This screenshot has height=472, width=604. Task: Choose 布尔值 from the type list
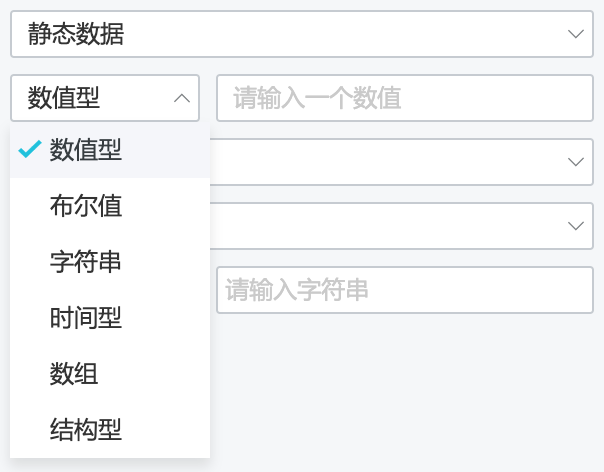pyautogui.click(x=110, y=206)
